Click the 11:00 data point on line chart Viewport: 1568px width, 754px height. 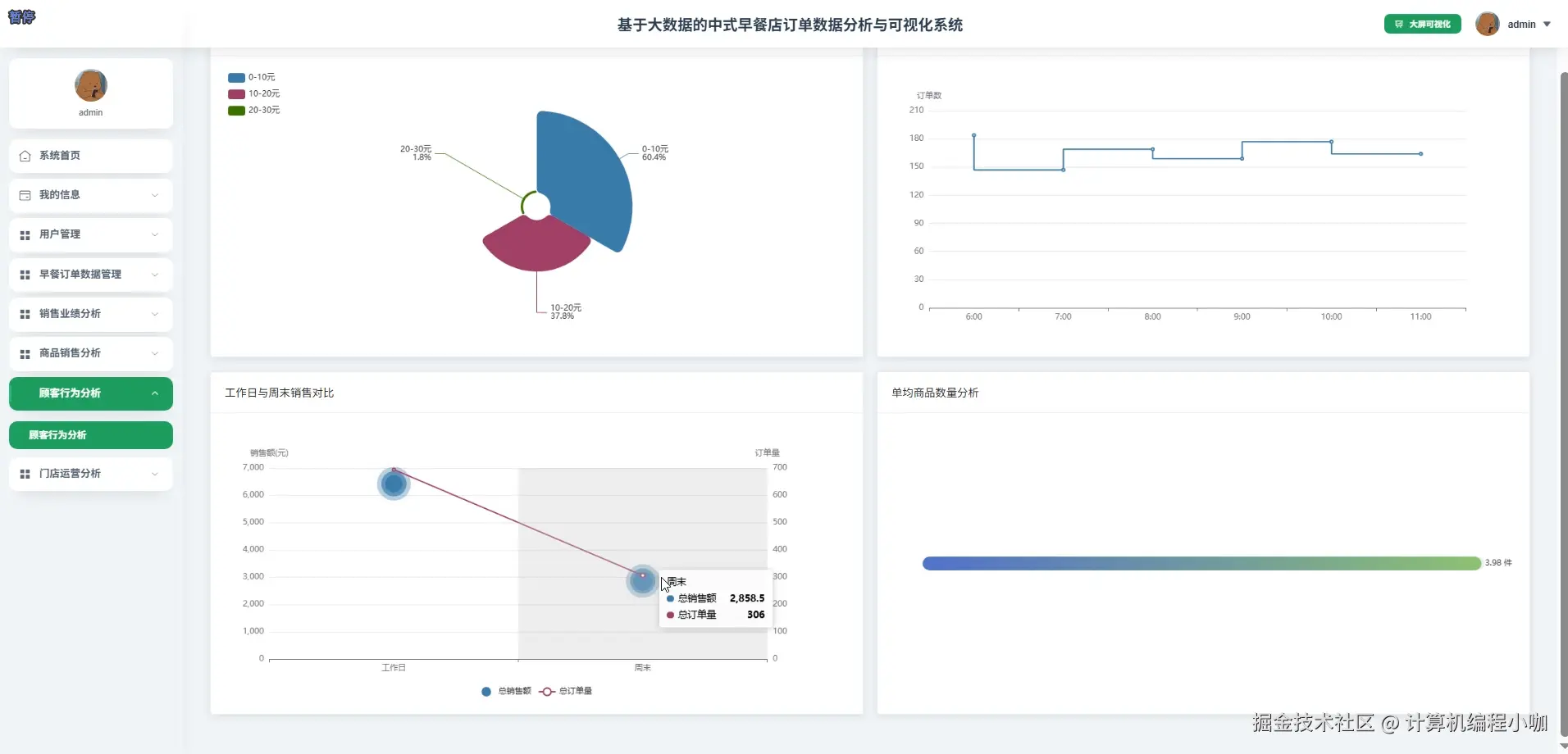pos(1421,153)
